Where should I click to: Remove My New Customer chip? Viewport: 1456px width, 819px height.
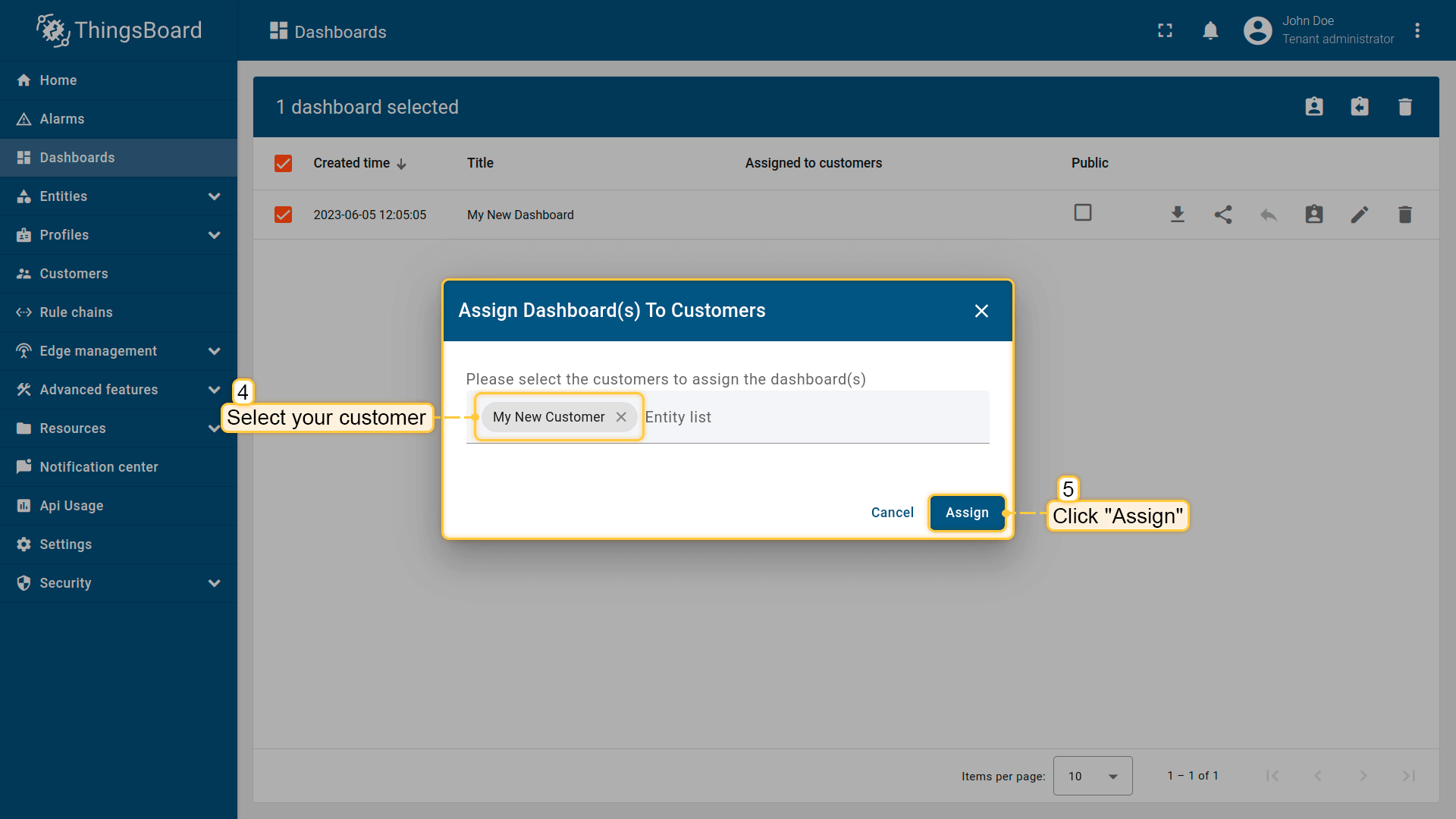pyautogui.click(x=621, y=417)
